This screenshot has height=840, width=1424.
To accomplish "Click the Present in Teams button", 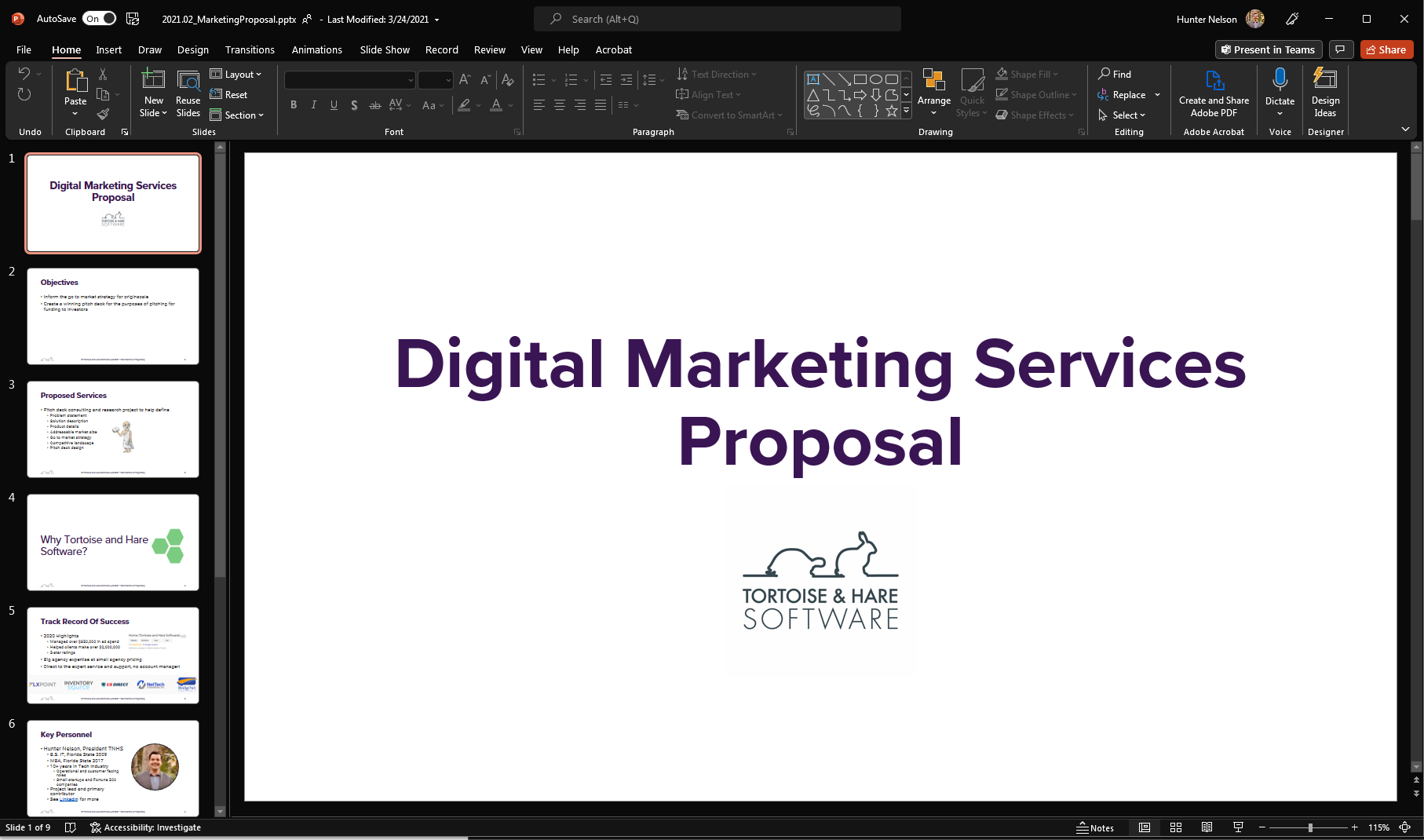I will coord(1268,49).
